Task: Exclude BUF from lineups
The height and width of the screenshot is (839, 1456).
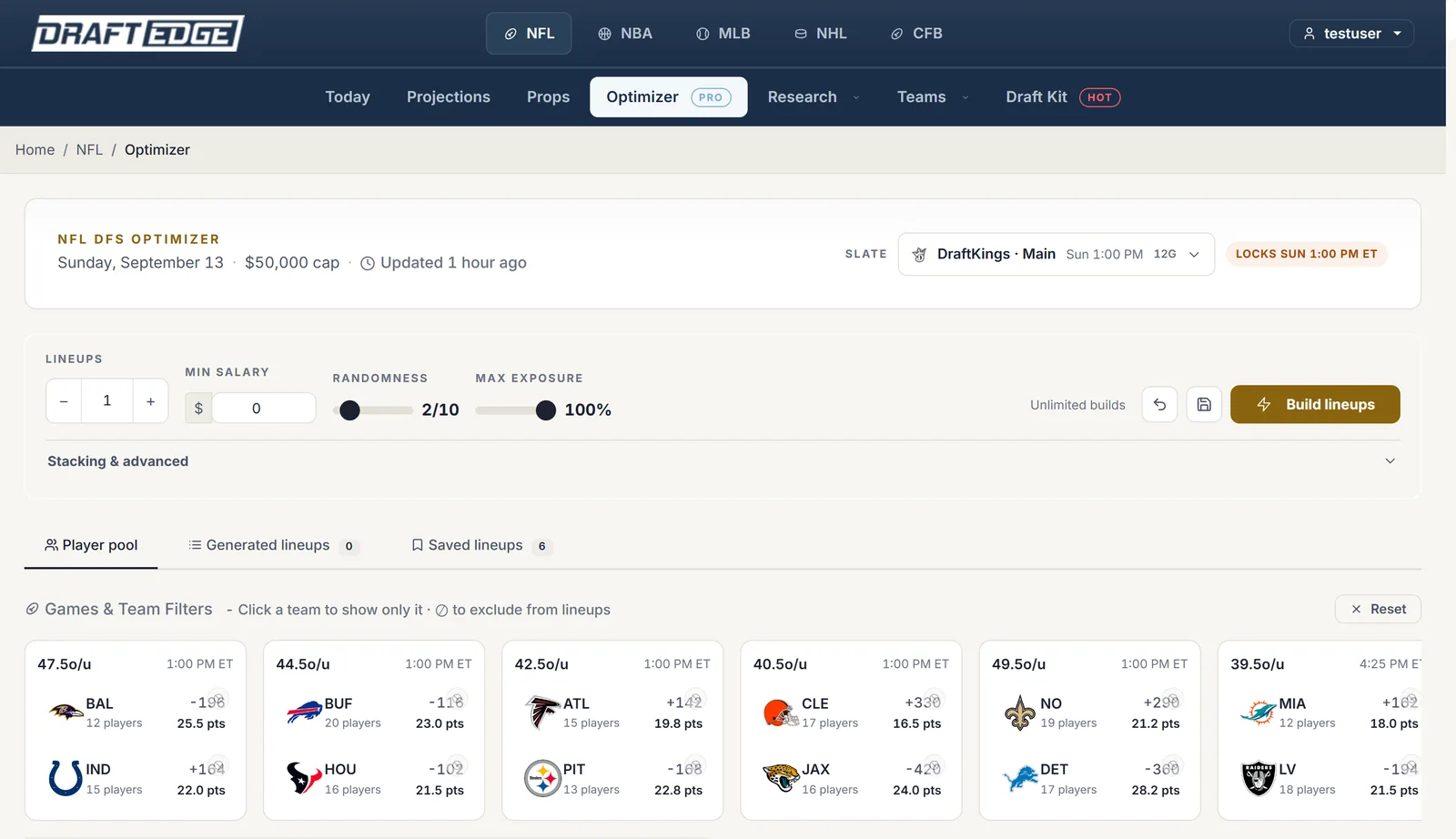Action: click(456, 700)
